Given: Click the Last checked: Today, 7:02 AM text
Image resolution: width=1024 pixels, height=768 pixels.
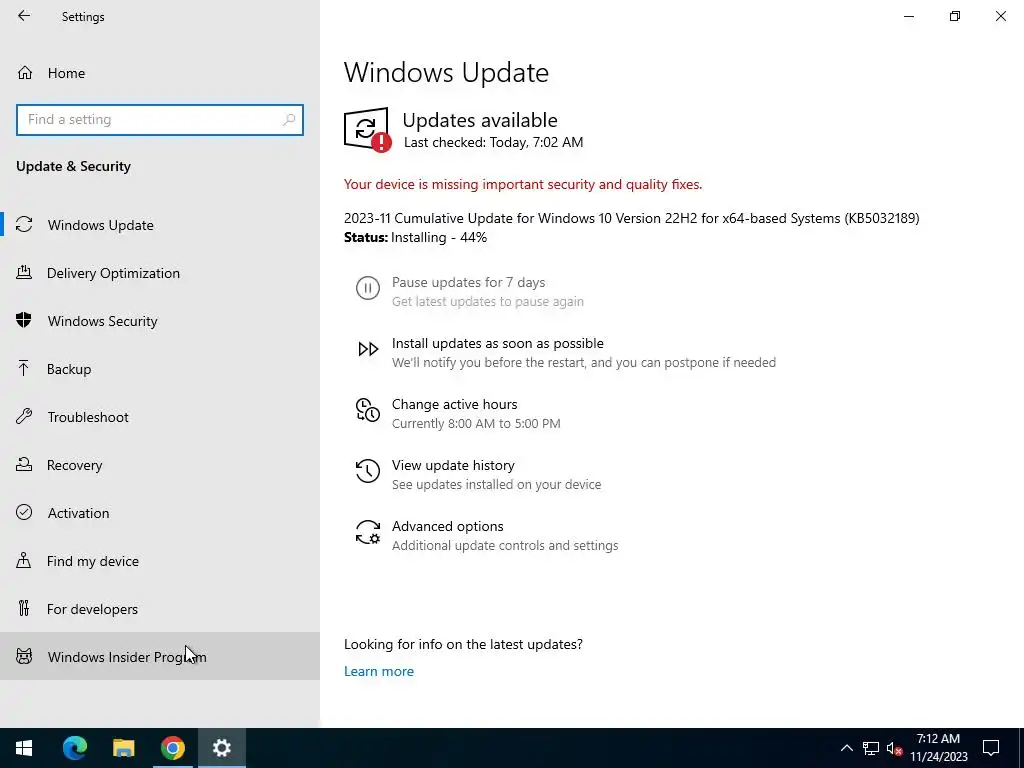Looking at the screenshot, I should [493, 142].
